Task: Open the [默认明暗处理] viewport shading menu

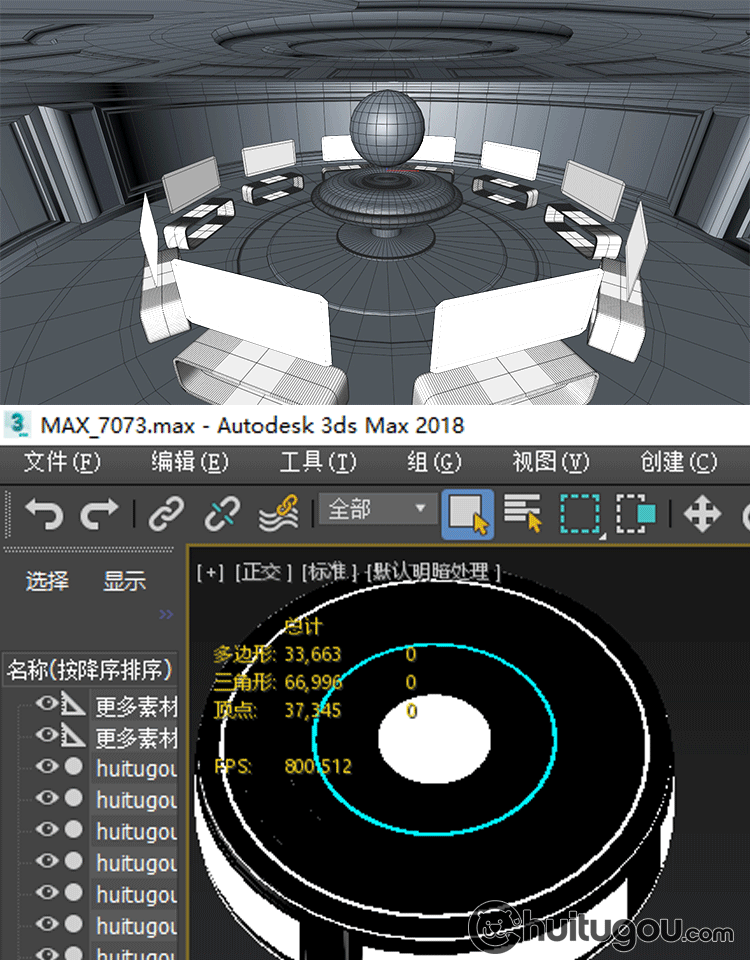Action: point(434,572)
